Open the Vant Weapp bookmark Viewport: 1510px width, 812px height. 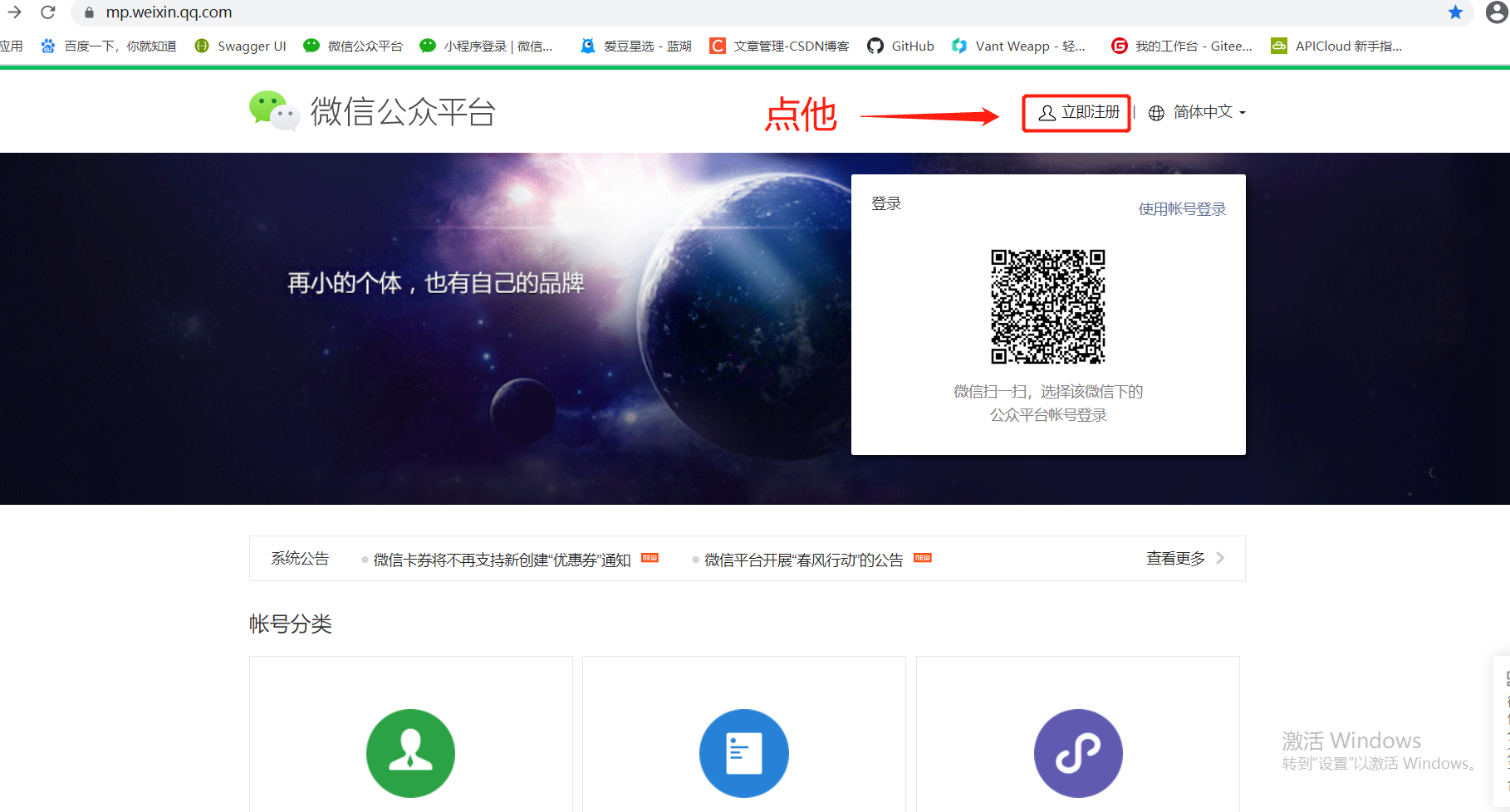click(1019, 46)
